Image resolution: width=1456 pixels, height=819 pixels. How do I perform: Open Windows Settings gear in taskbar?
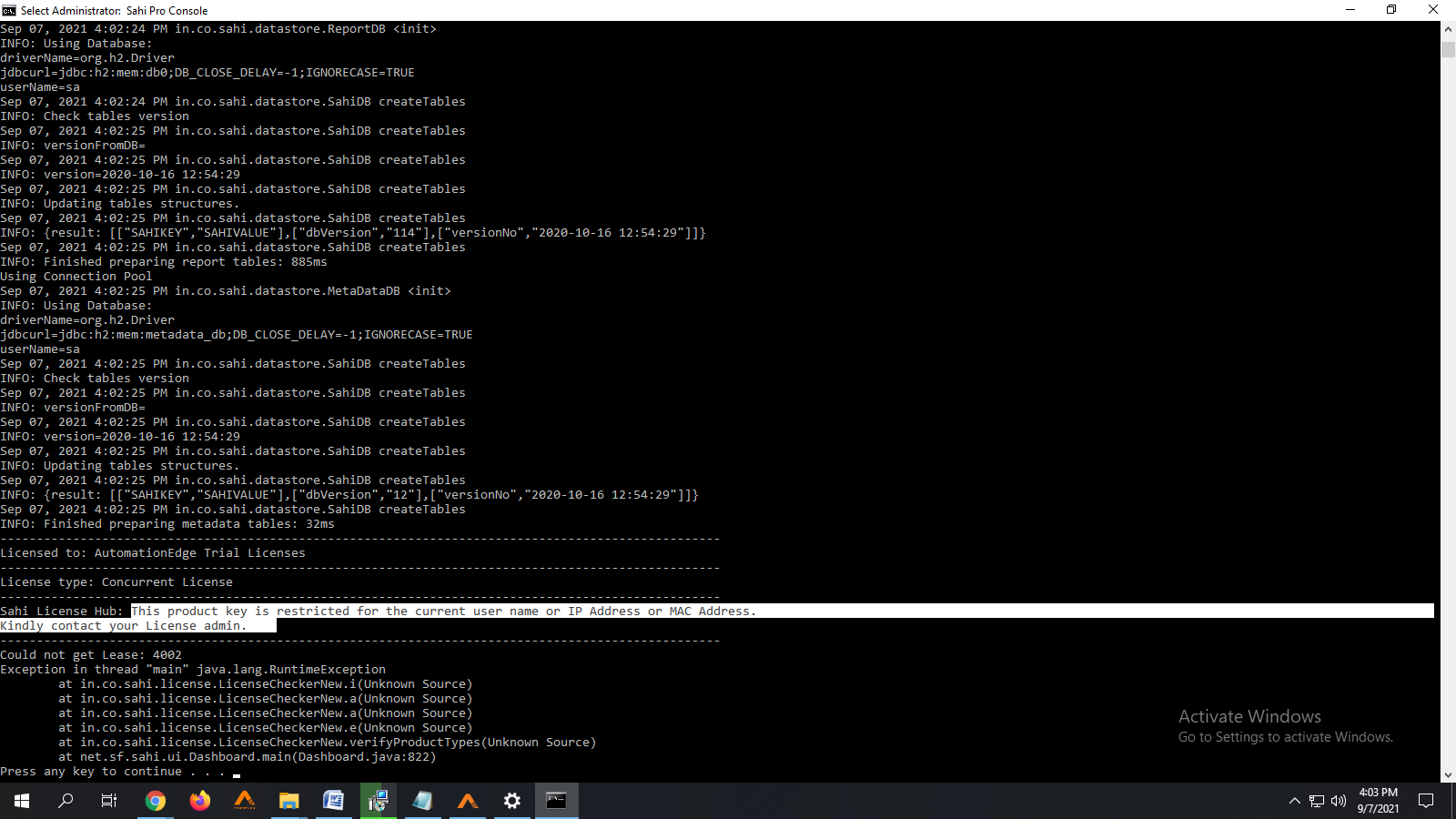512,801
